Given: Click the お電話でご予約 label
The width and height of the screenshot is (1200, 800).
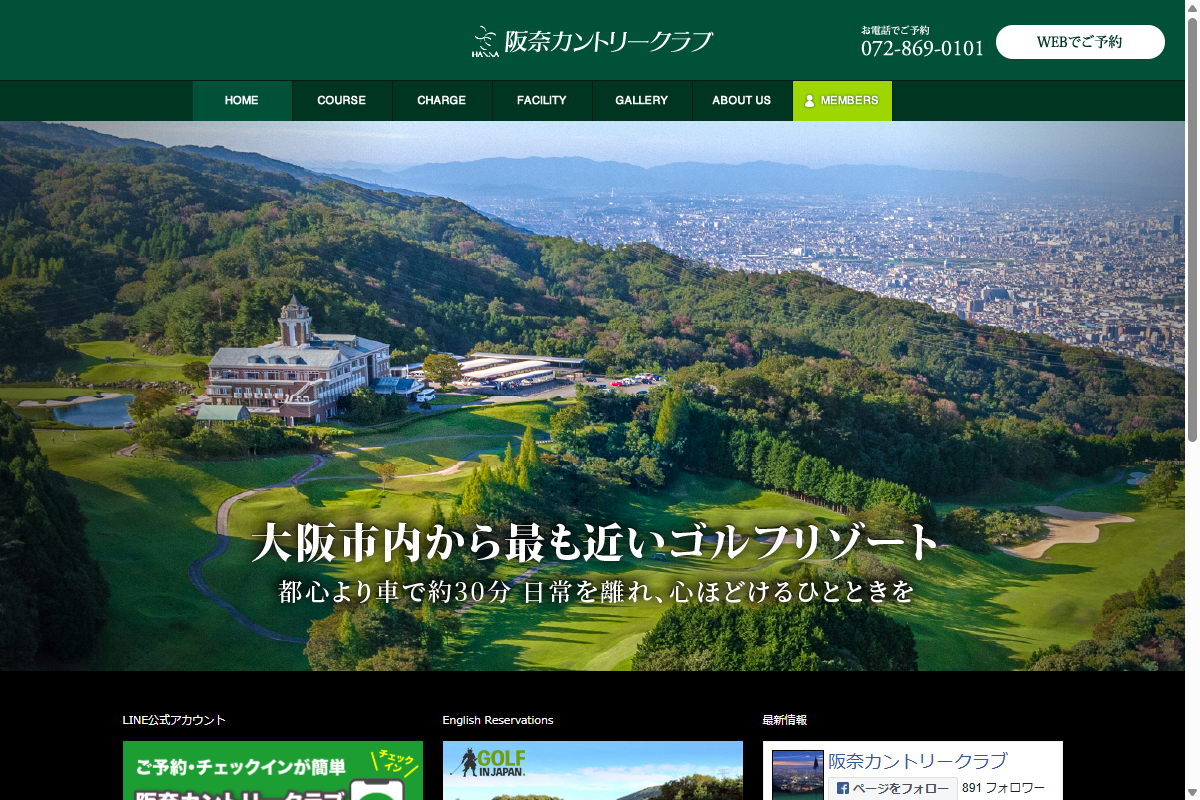Looking at the screenshot, I should point(895,30).
